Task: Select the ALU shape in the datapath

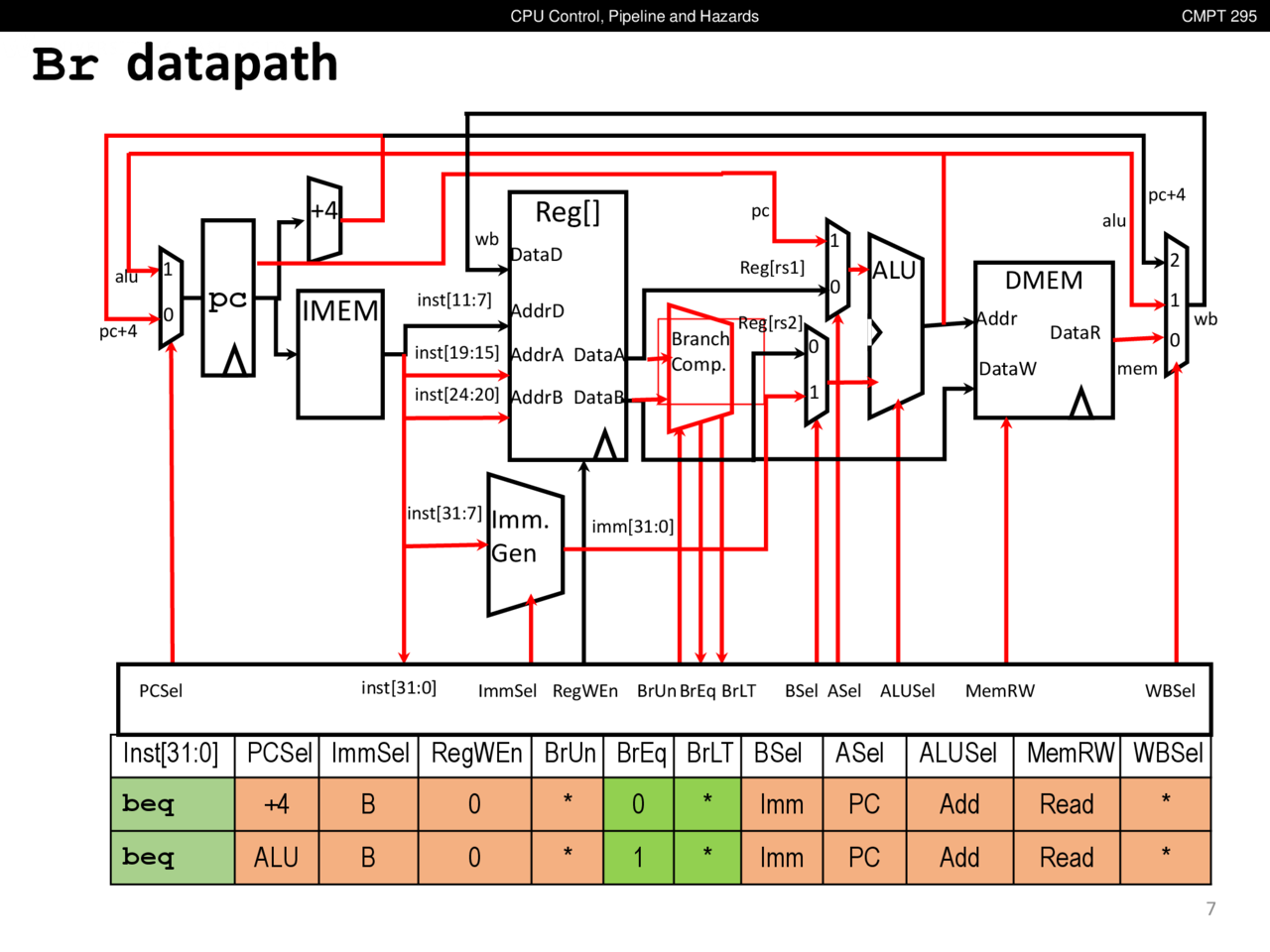Action: tap(895, 327)
